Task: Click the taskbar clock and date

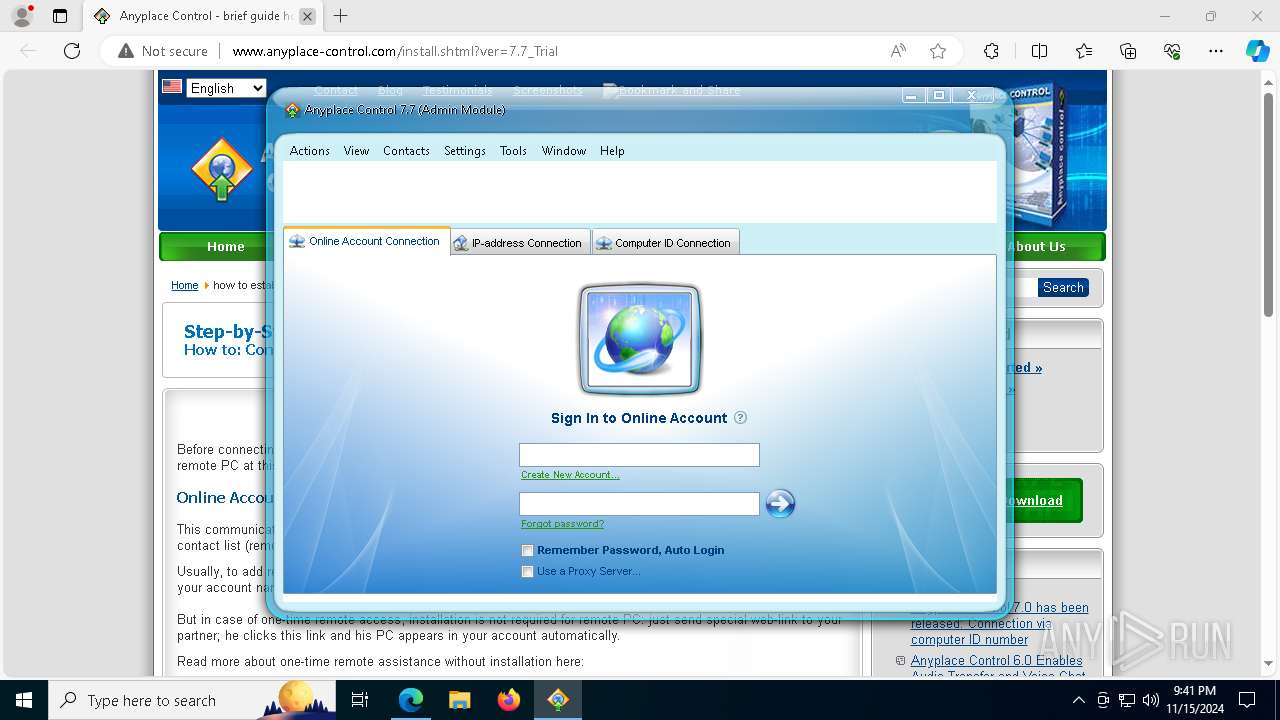Action: point(1193,700)
